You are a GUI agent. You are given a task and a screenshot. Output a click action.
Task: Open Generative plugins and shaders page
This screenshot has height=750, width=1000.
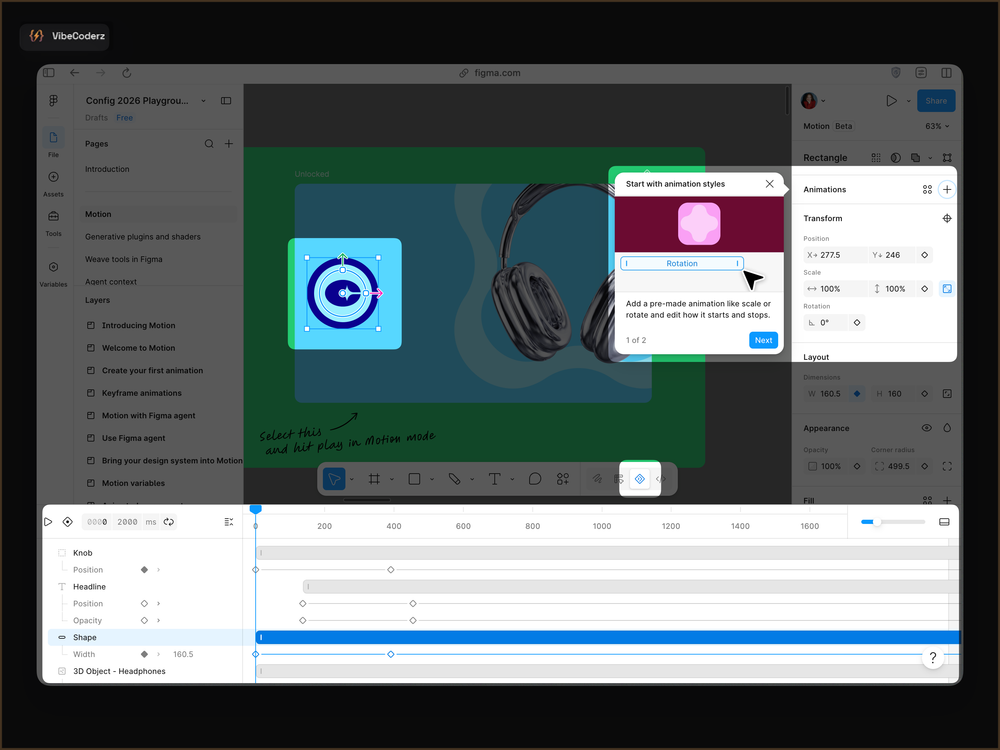[x=143, y=237]
